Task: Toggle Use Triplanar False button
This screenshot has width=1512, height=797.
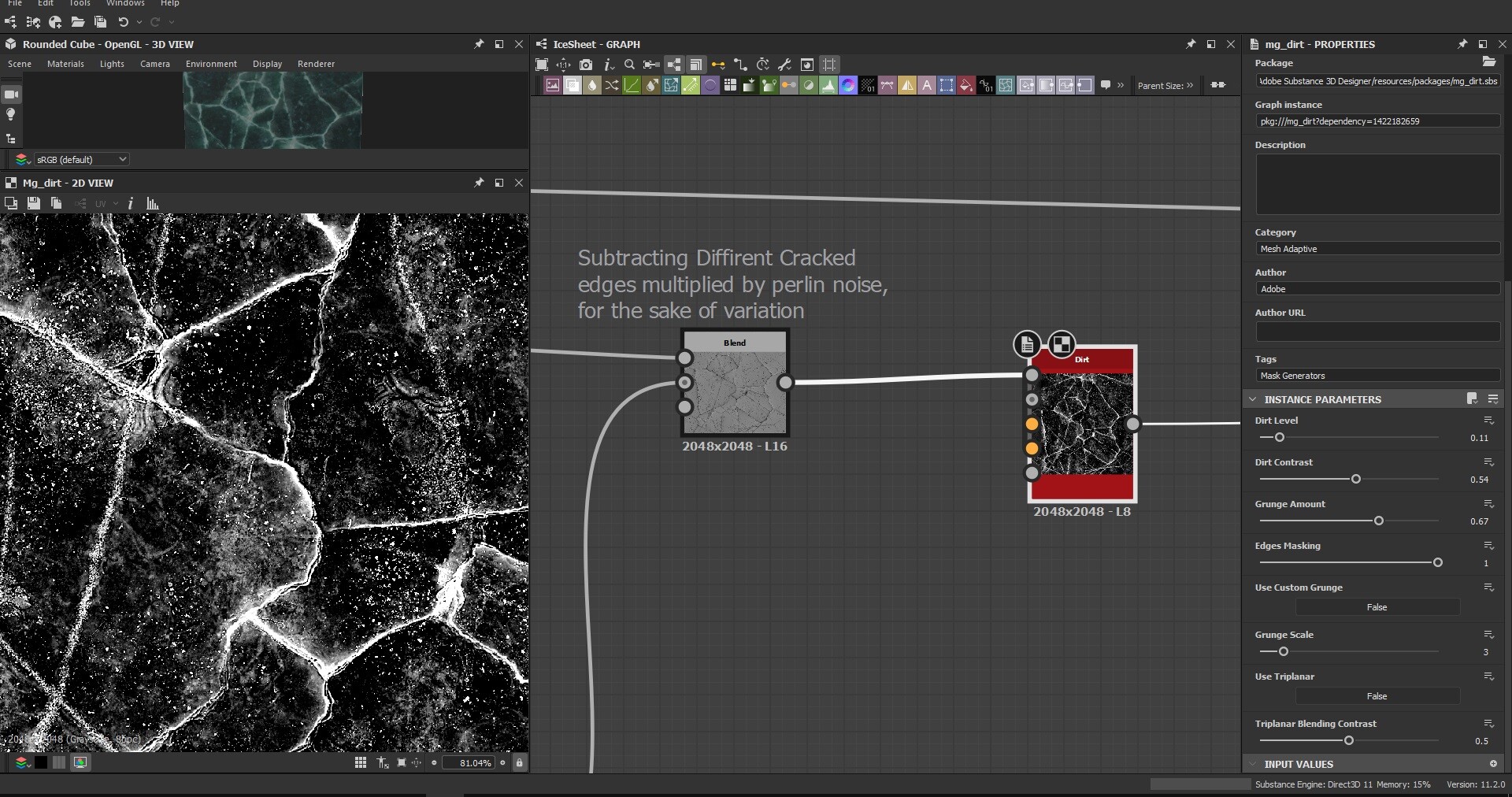Action: tap(1377, 696)
